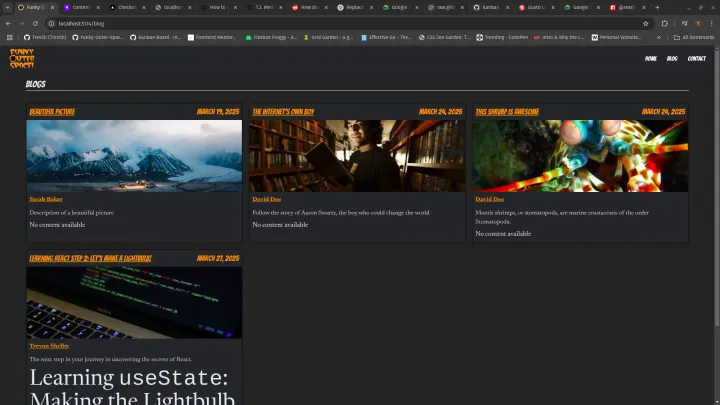Show hidden bookmarks with the double chevron

[658, 37]
